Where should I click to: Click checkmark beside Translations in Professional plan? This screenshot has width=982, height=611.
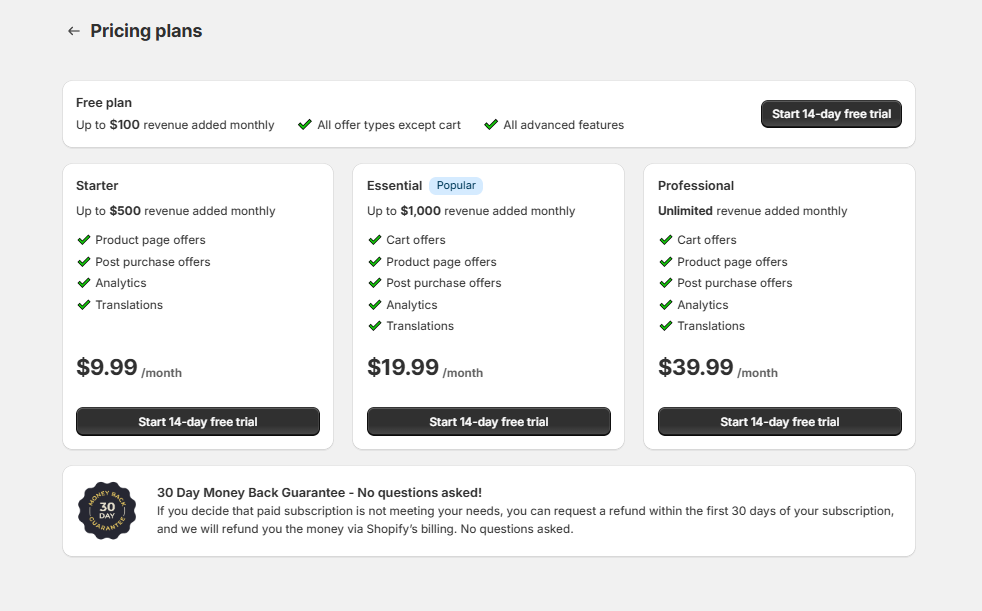(x=666, y=326)
